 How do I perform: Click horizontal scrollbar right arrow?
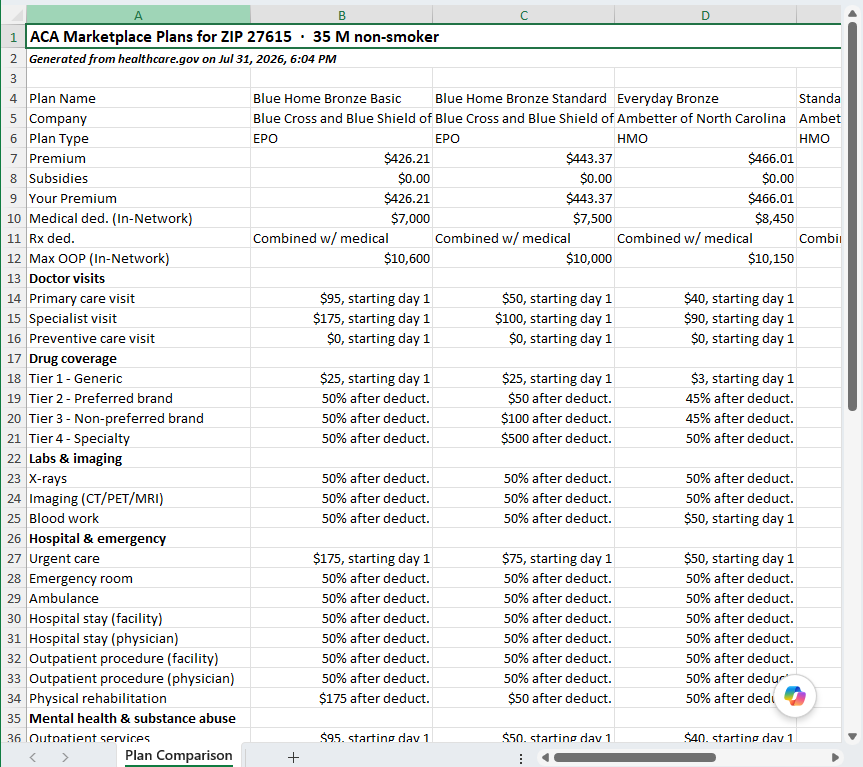point(835,758)
